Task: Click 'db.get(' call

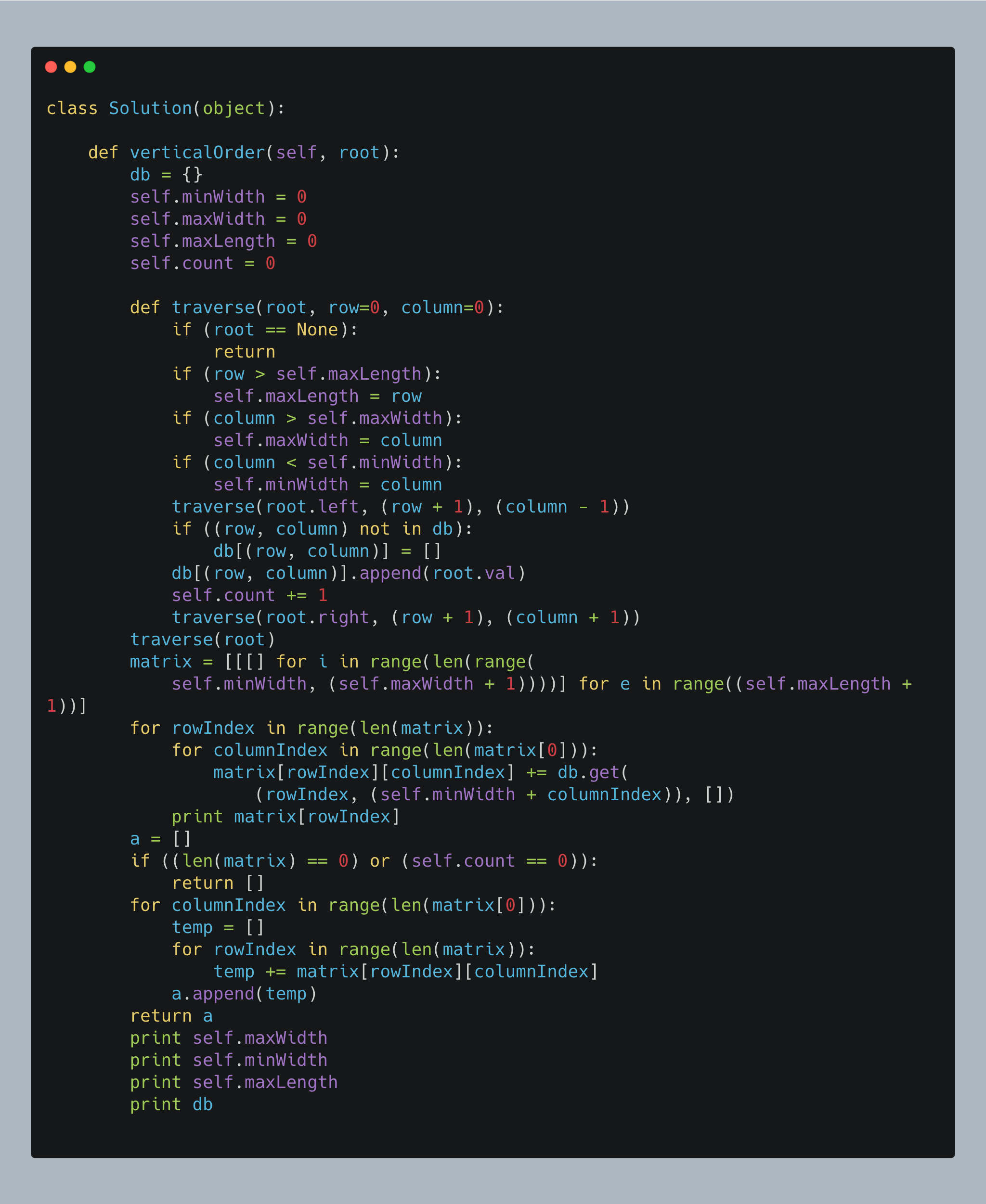Action: (592, 772)
